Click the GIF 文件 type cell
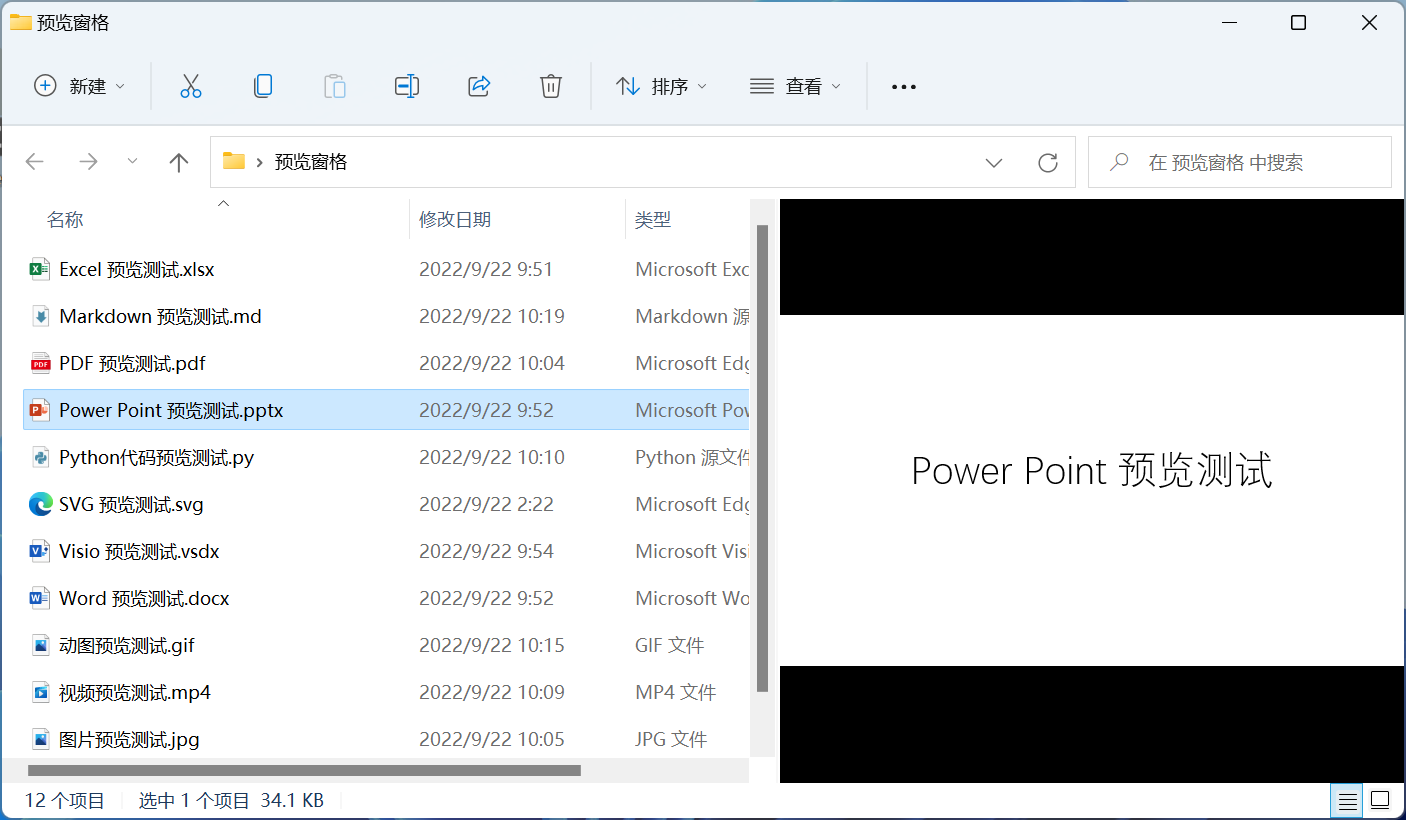 670,645
